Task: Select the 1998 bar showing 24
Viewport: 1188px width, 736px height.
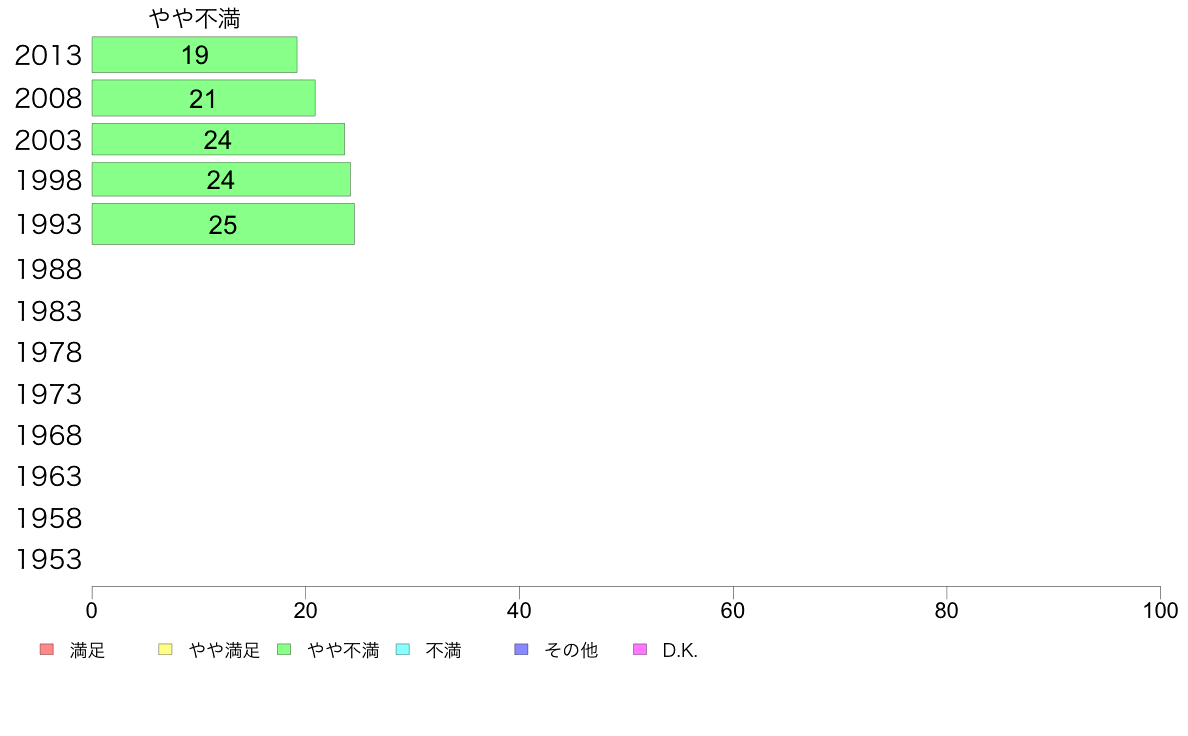Action: coord(221,180)
